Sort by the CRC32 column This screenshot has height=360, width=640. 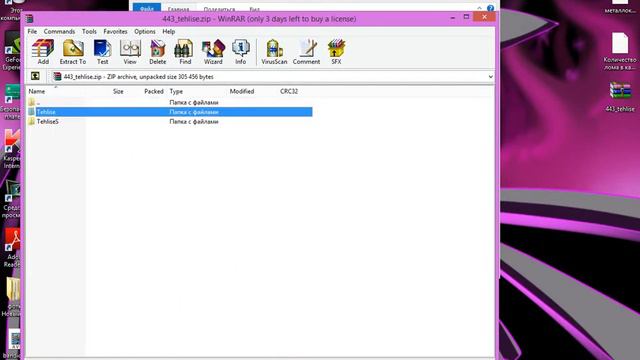click(289, 91)
